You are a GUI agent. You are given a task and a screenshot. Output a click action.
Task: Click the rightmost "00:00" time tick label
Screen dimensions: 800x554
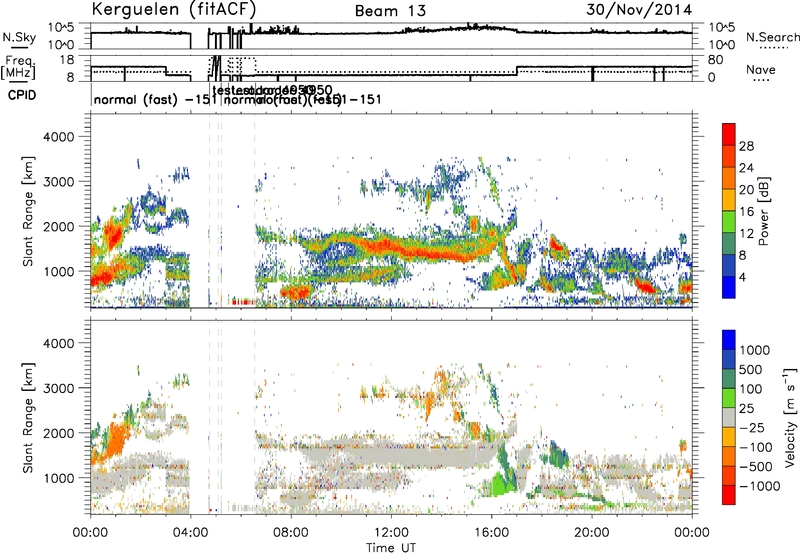tap(692, 533)
